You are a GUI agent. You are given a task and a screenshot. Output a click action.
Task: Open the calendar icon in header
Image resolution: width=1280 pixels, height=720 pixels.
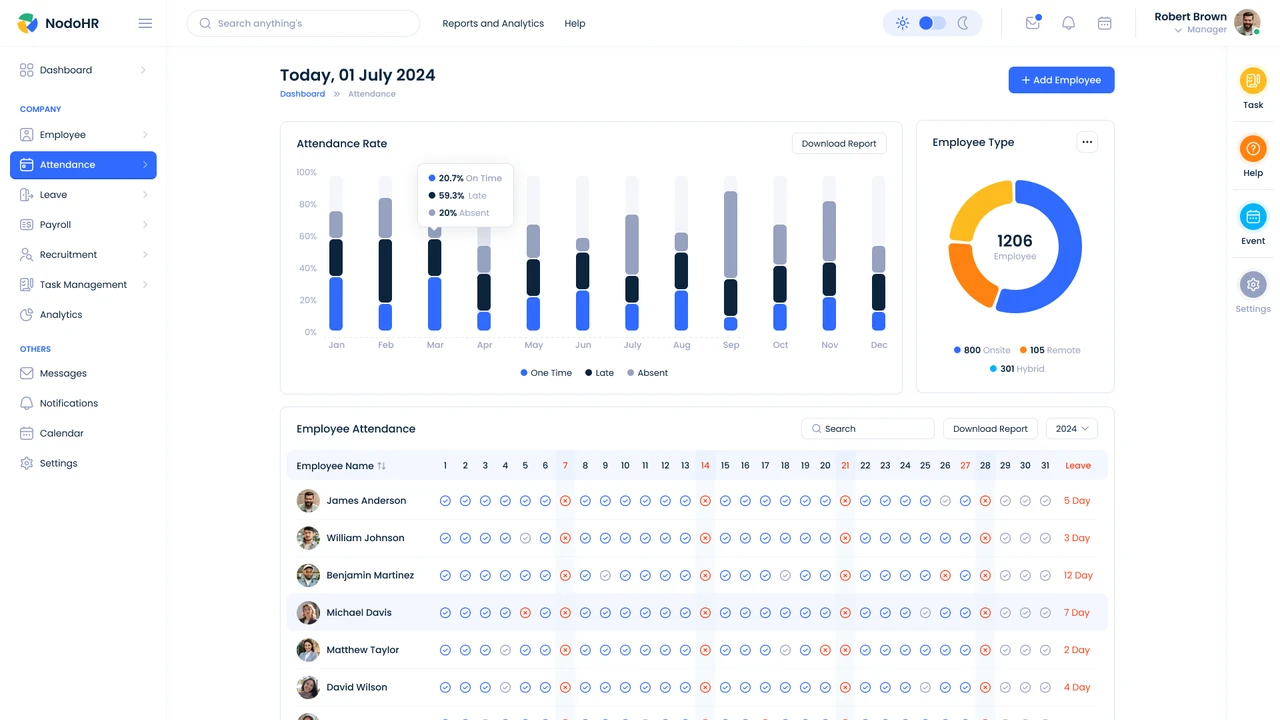[1104, 23]
